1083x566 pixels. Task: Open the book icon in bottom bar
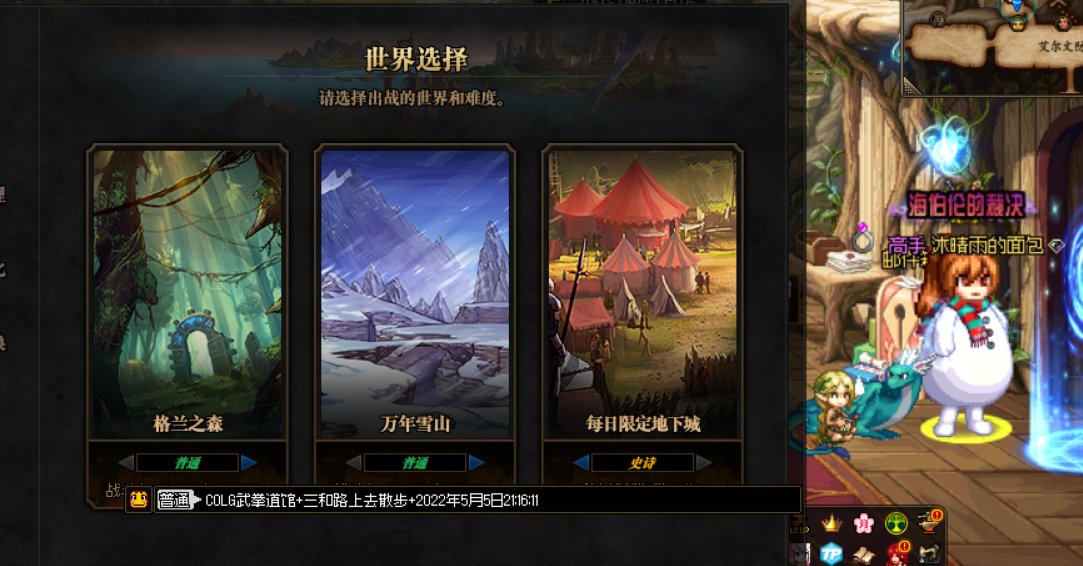pyautogui.click(x=863, y=554)
